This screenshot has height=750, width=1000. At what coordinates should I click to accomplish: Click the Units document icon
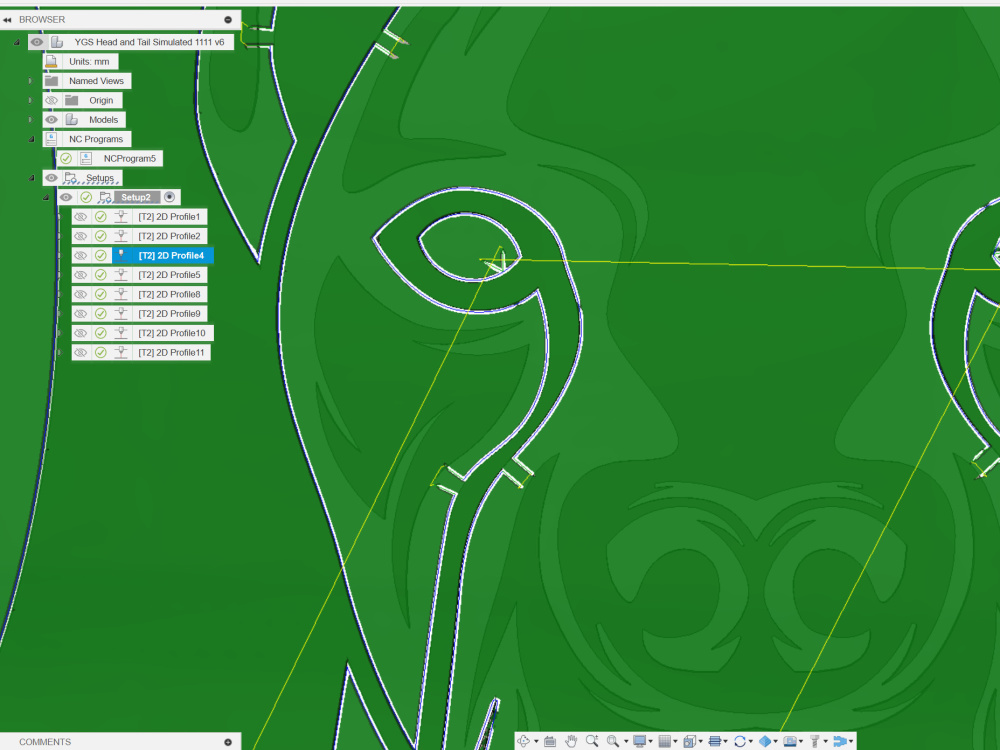pos(52,62)
